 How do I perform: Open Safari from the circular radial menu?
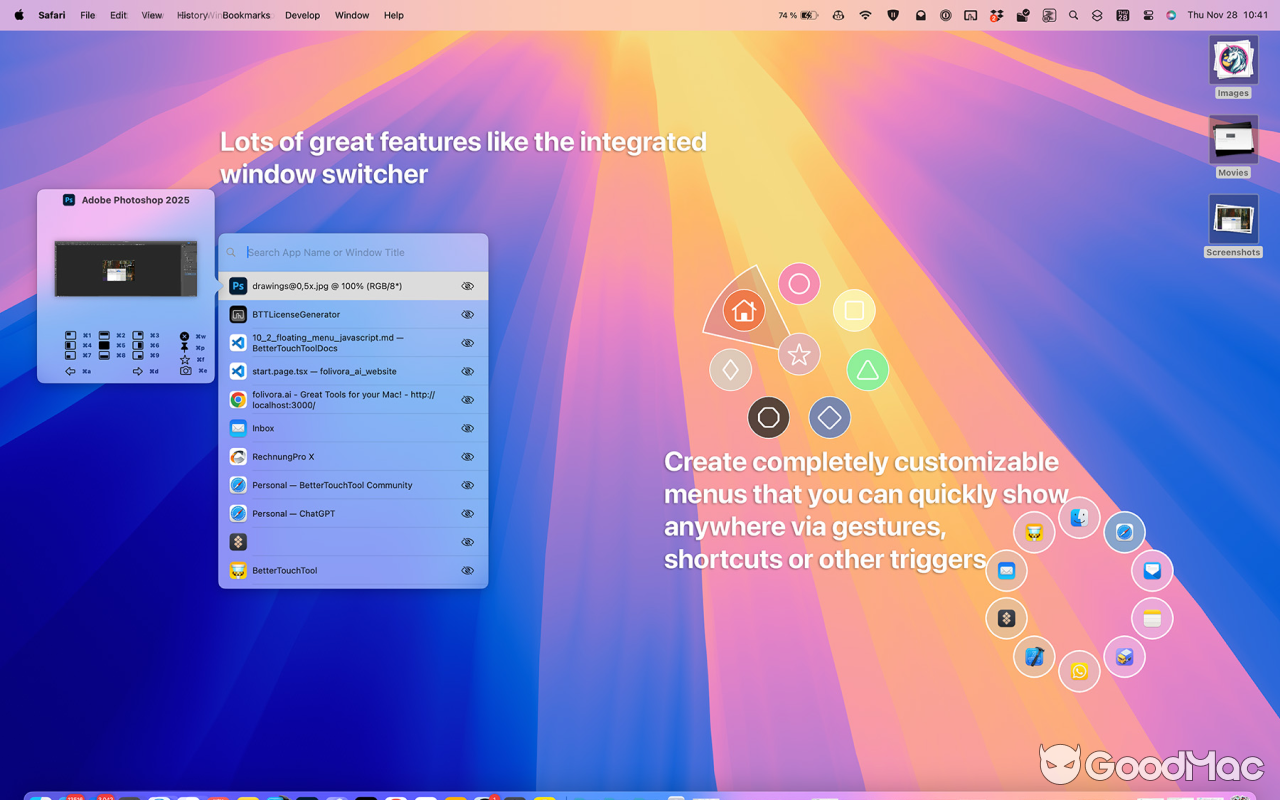coord(1124,532)
